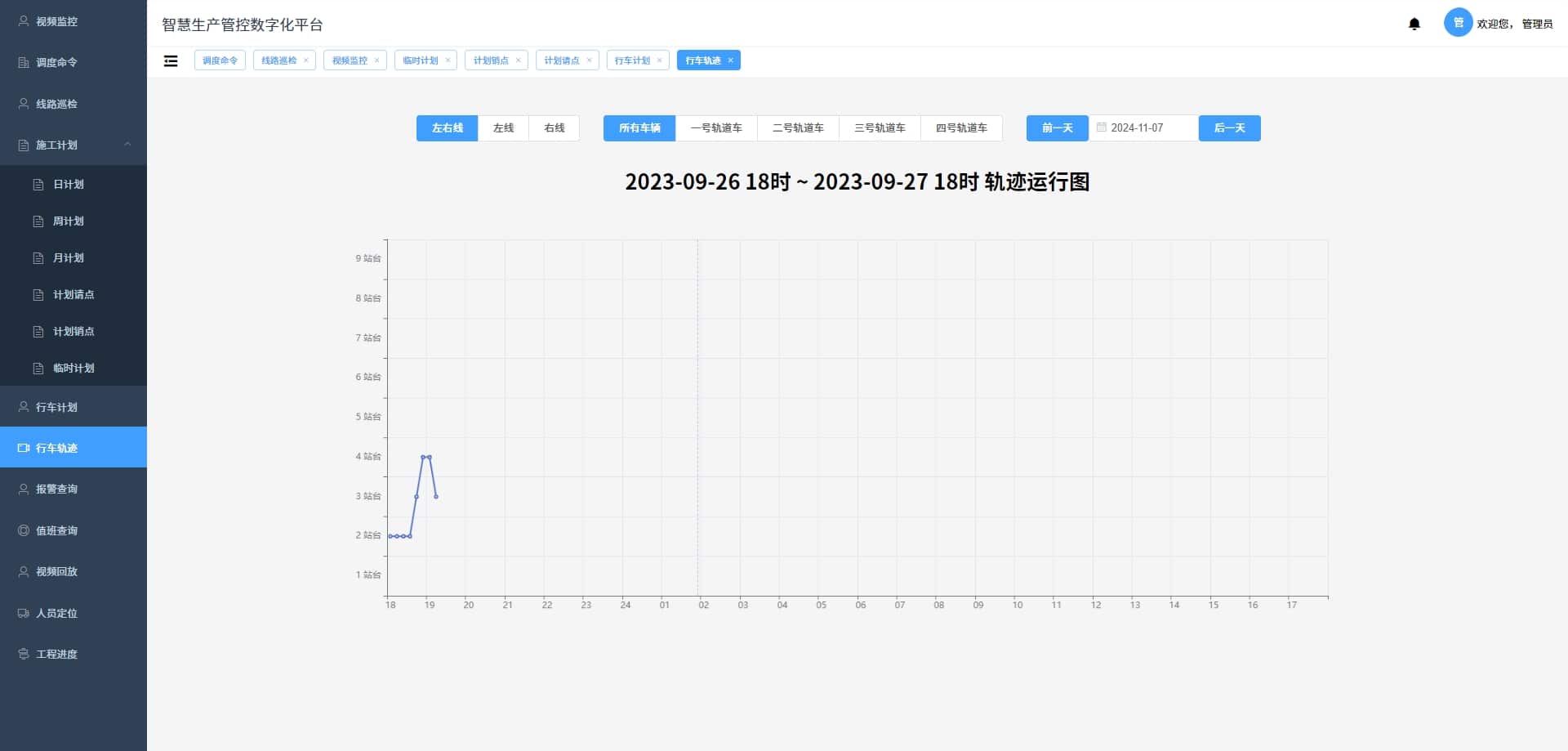Open 视频回放 in the sidebar
This screenshot has height=751, width=1568.
click(73, 571)
